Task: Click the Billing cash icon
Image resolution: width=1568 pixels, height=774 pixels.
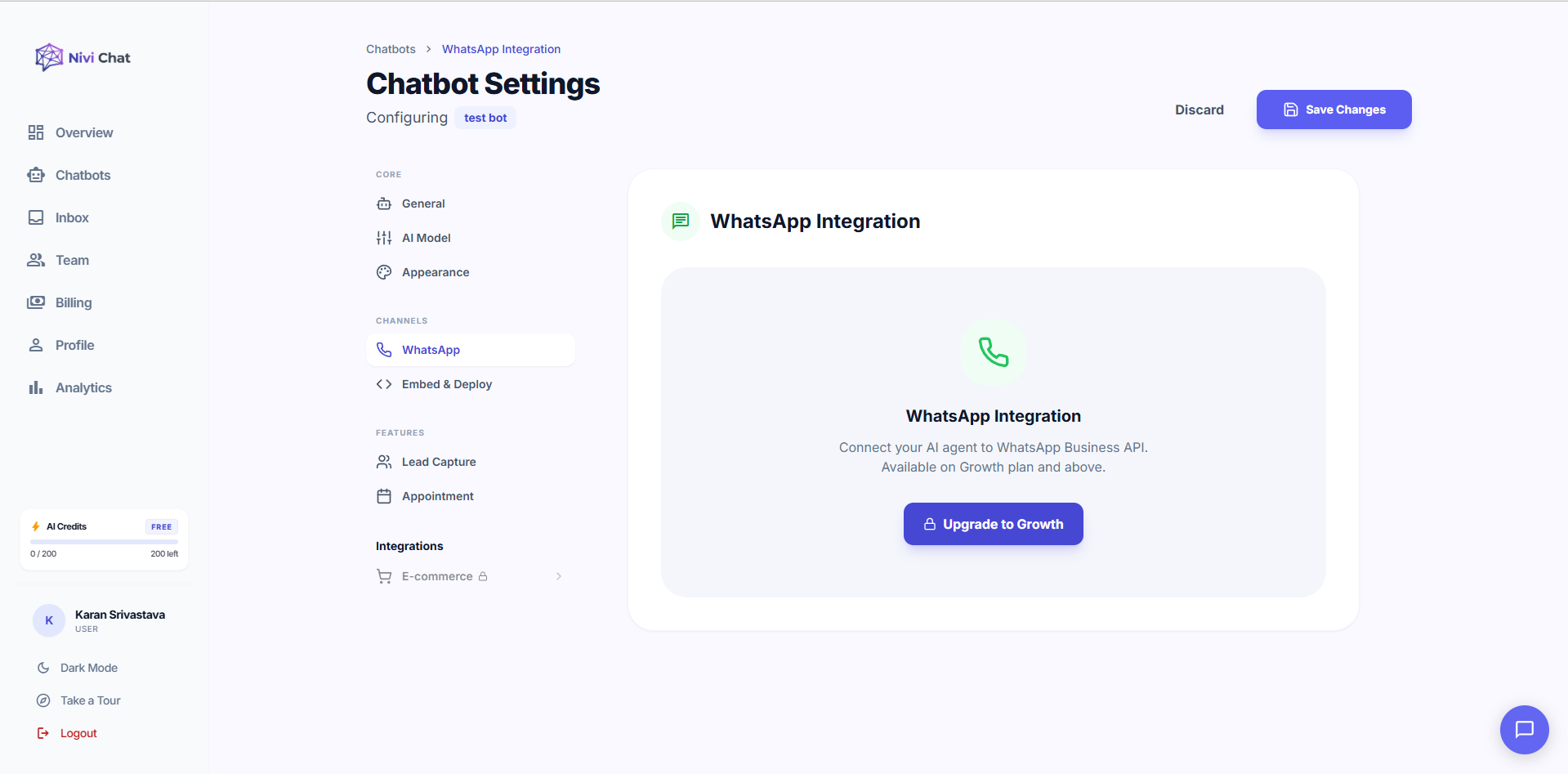Action: click(x=36, y=302)
